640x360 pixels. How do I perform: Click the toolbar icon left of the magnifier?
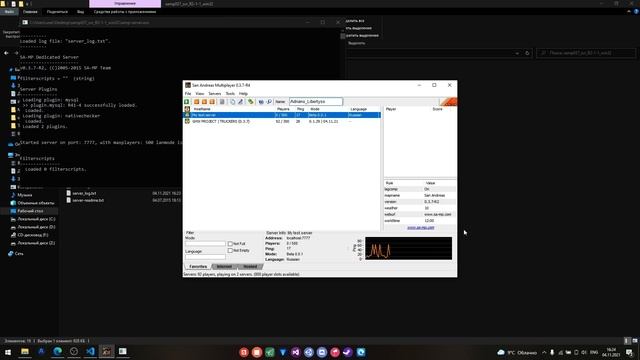click(261, 102)
